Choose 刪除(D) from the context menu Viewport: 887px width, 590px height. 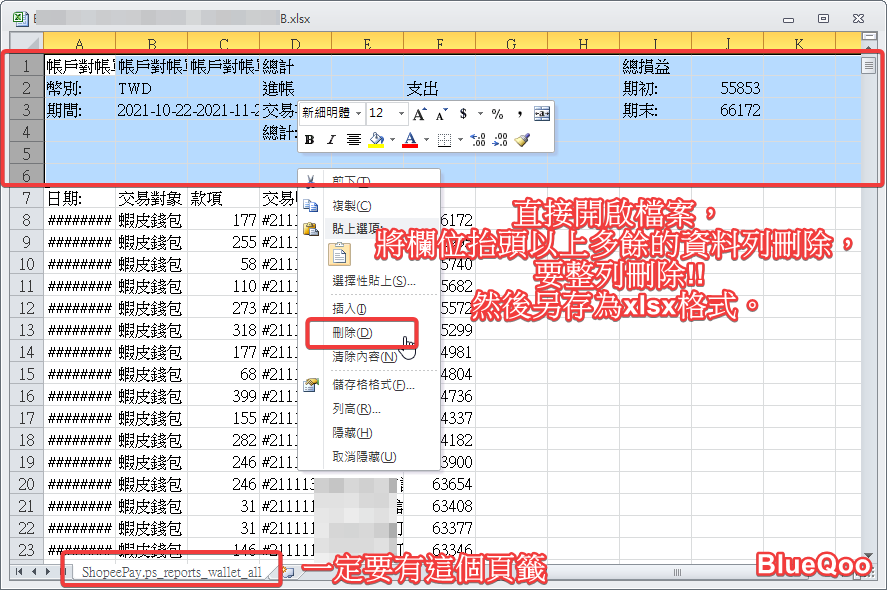pos(352,333)
